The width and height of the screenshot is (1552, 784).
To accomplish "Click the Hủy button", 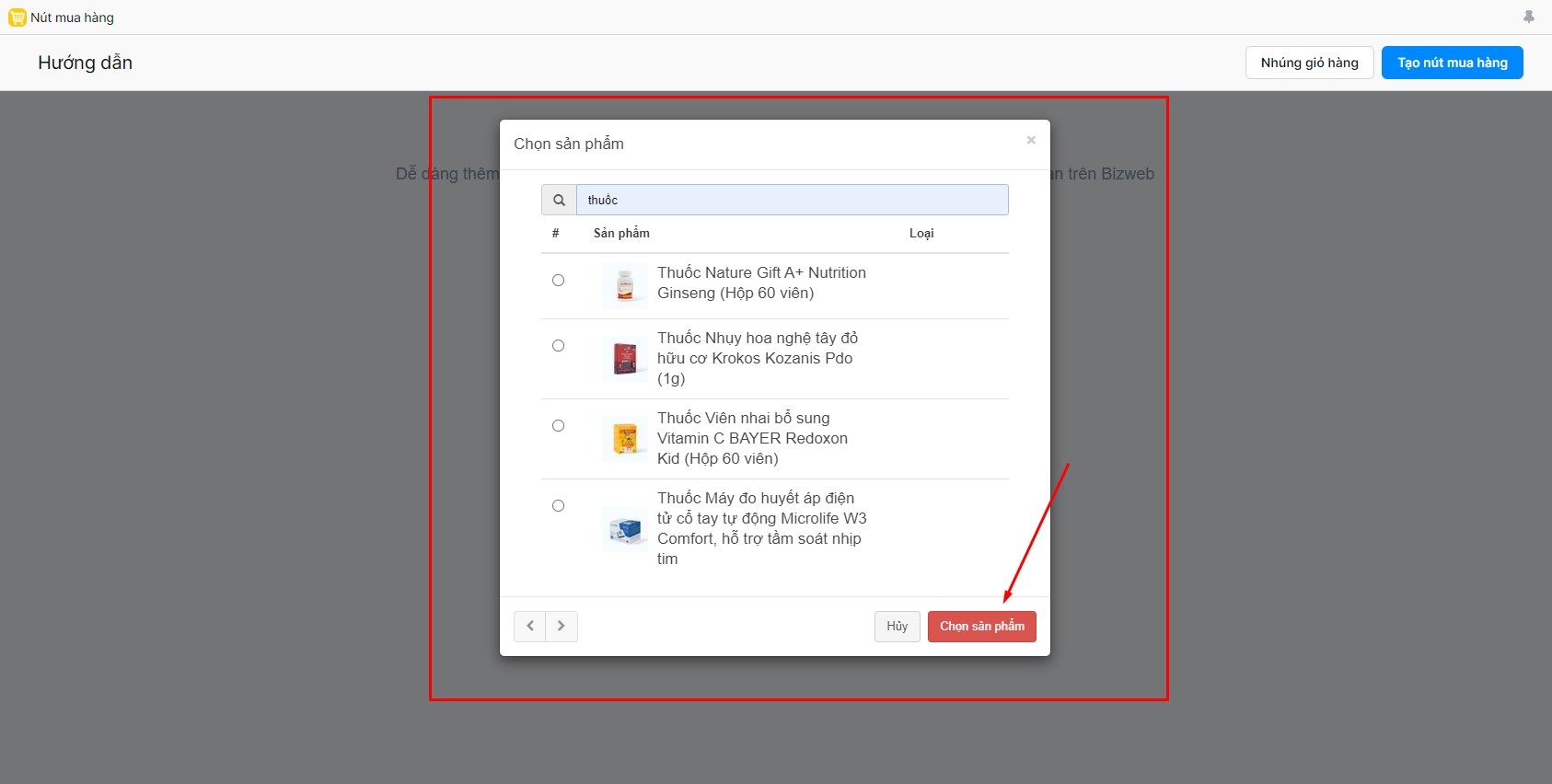I will coord(897,626).
